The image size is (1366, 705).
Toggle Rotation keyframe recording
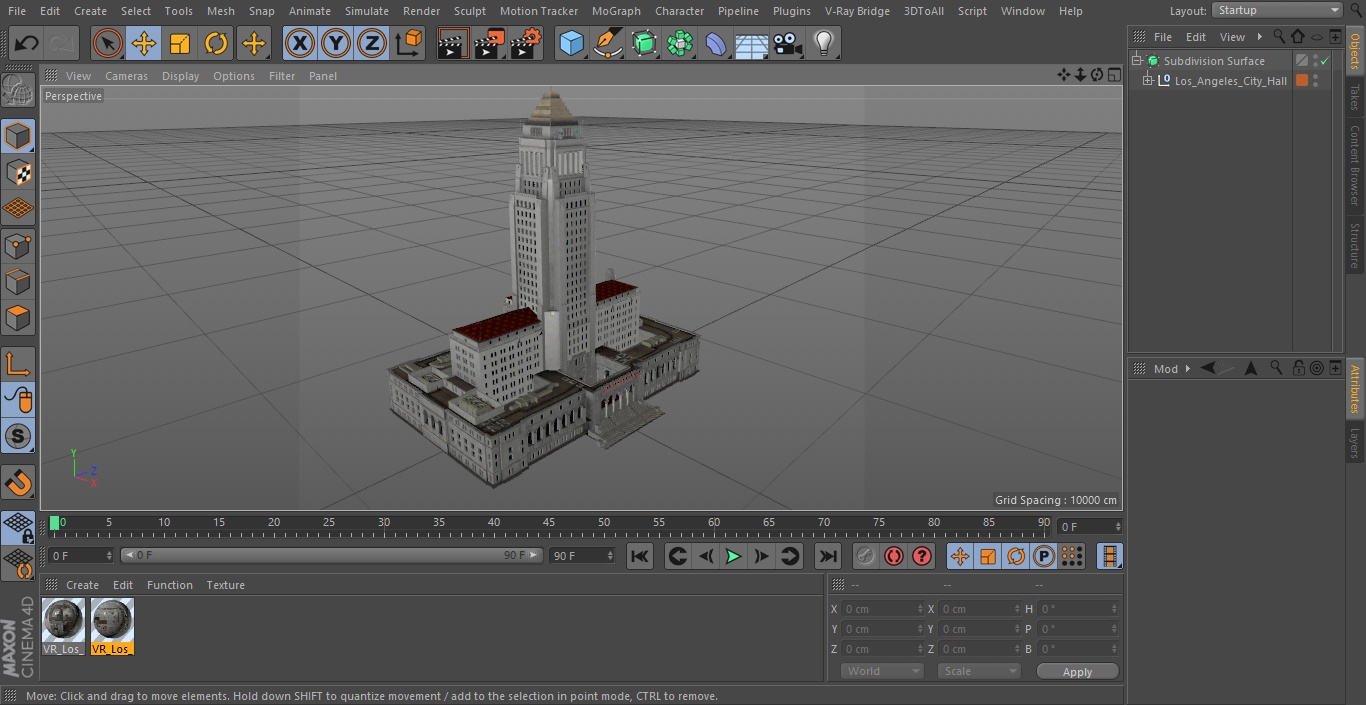[x=1016, y=556]
